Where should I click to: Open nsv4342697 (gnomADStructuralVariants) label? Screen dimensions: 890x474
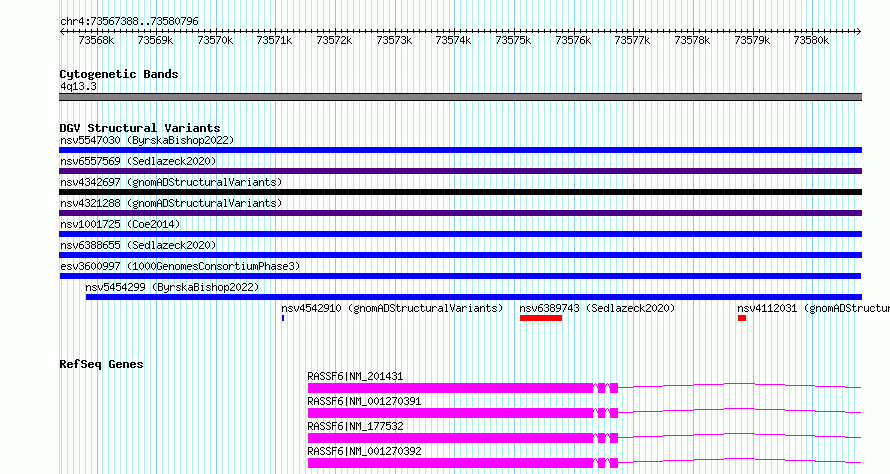[171, 182]
